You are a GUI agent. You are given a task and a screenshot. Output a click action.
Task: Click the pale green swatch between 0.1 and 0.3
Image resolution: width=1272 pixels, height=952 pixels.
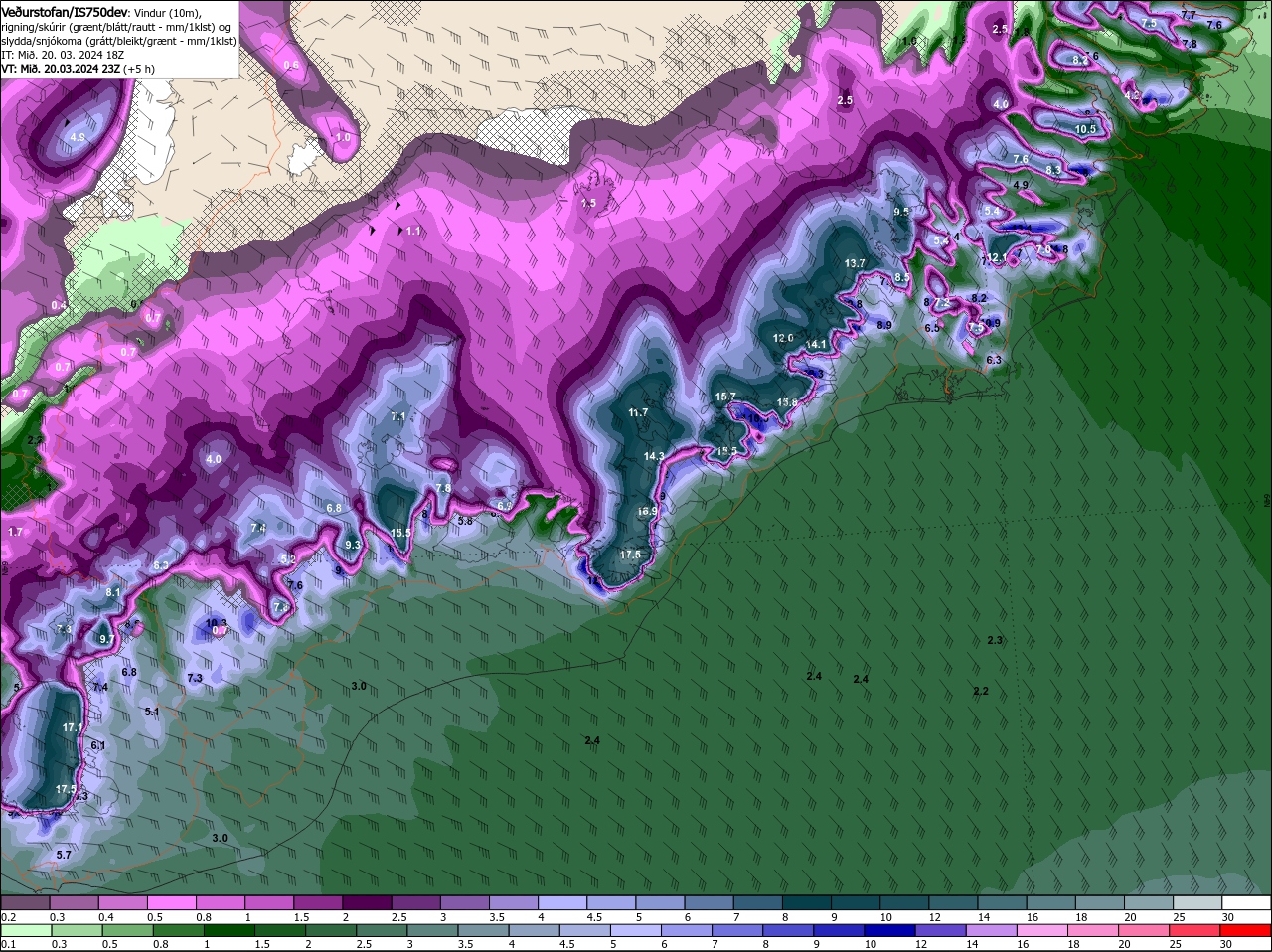point(25,930)
